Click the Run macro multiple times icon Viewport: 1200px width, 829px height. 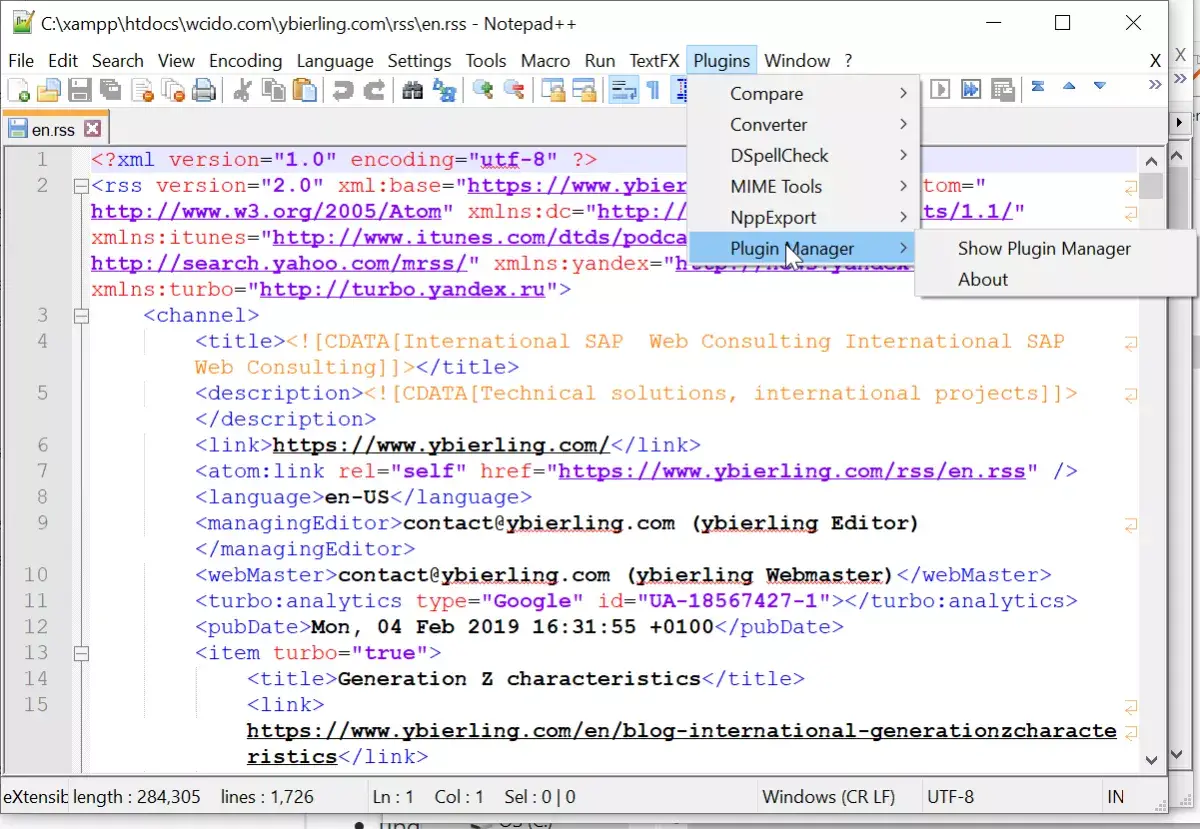[x=971, y=90]
